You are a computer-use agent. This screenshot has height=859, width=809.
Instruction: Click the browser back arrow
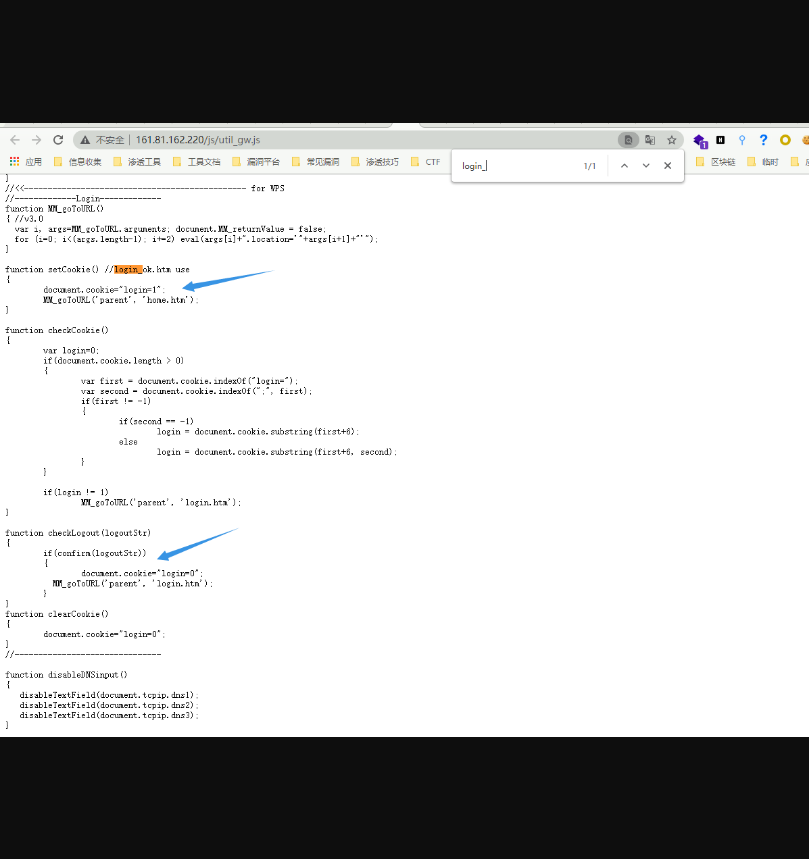(x=14, y=140)
